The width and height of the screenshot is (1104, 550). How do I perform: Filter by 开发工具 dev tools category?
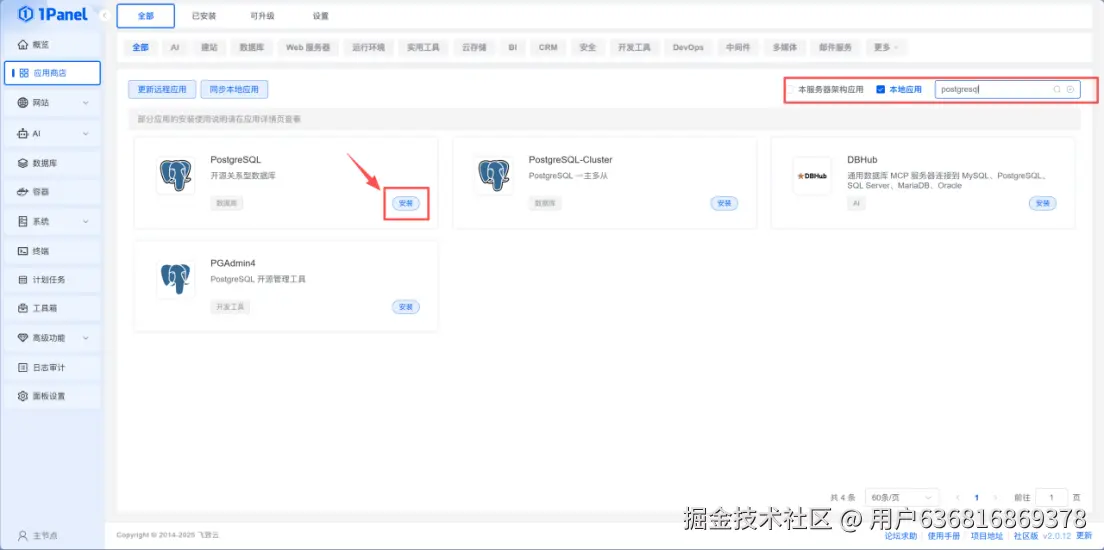pyautogui.click(x=634, y=47)
